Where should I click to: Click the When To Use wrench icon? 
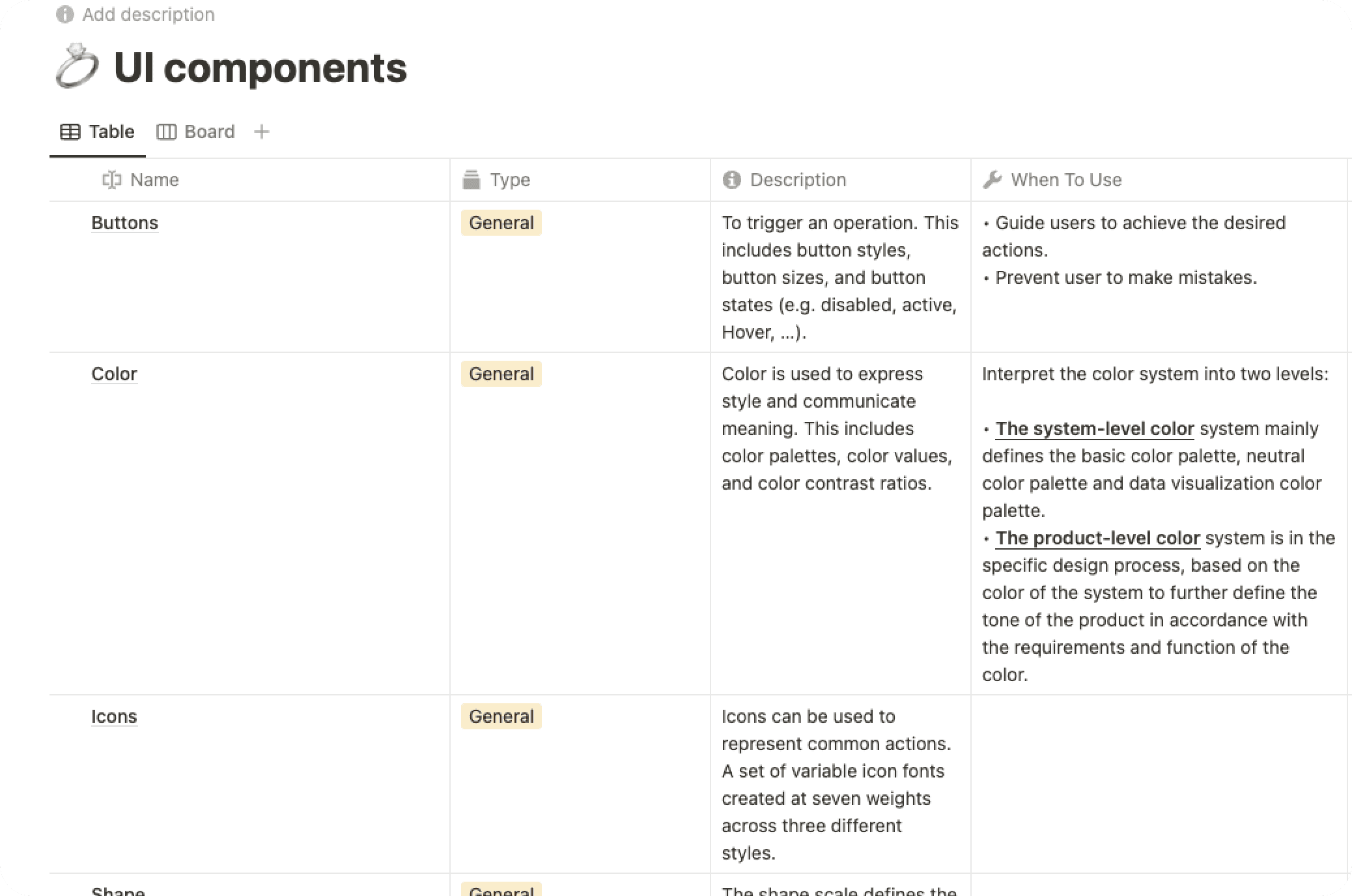[992, 180]
